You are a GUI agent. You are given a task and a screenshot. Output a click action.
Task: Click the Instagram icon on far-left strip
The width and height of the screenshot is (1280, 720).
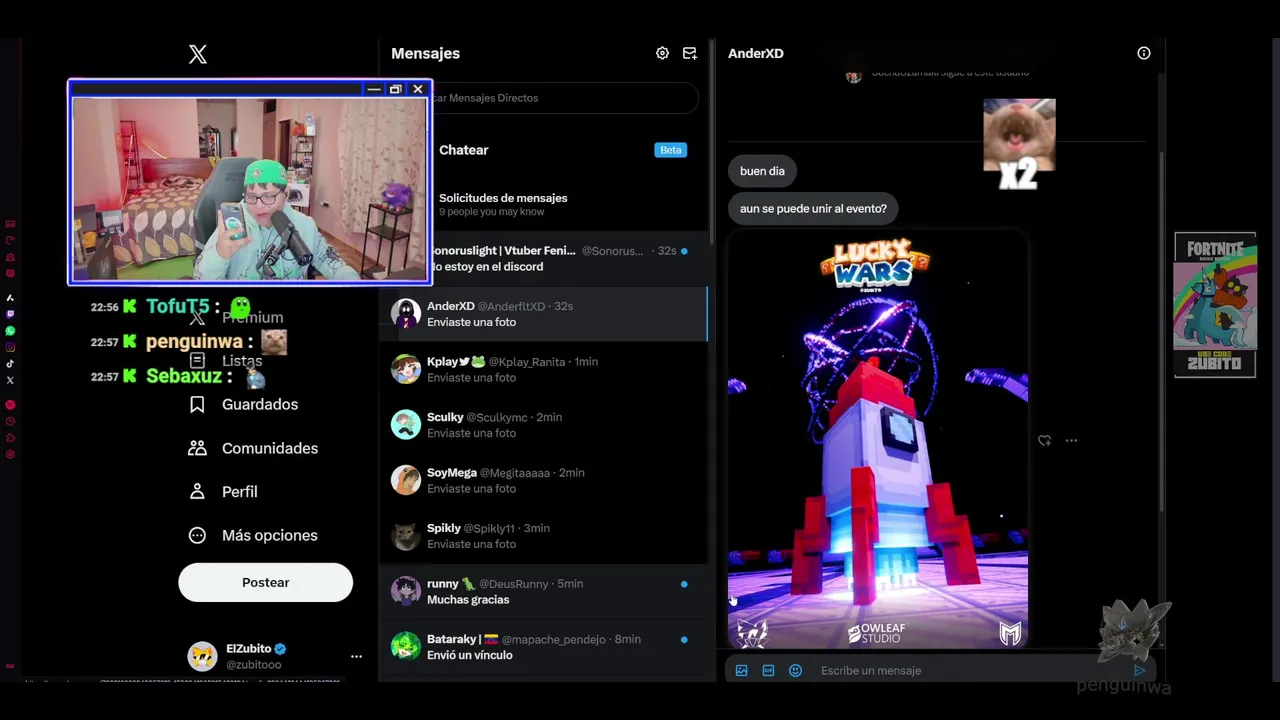coord(10,347)
